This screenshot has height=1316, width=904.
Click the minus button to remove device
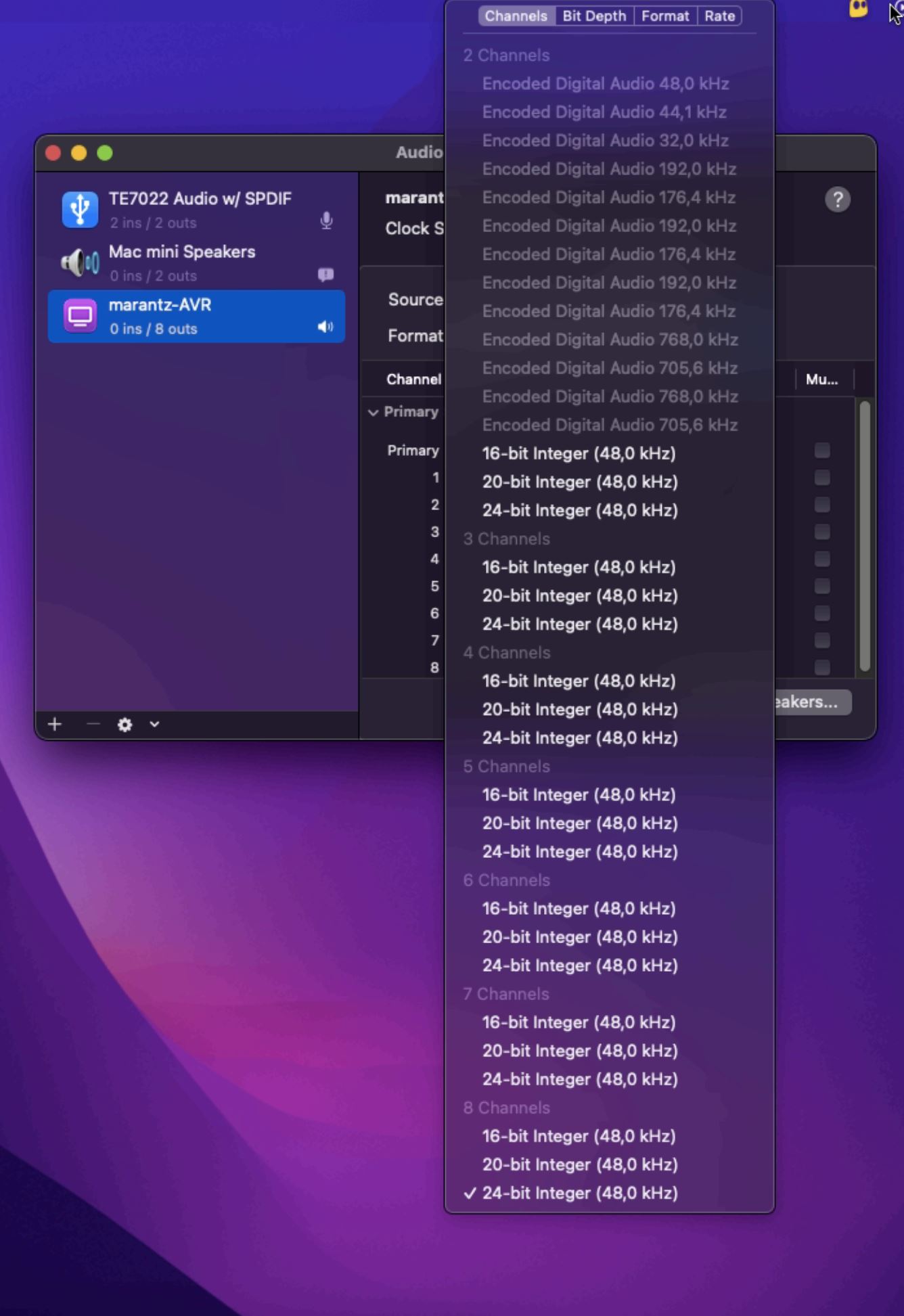tap(93, 725)
